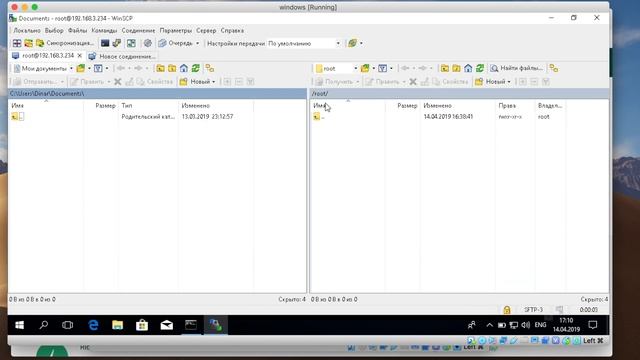
Task: Click the remote panel filter icon
Action: pos(382,68)
